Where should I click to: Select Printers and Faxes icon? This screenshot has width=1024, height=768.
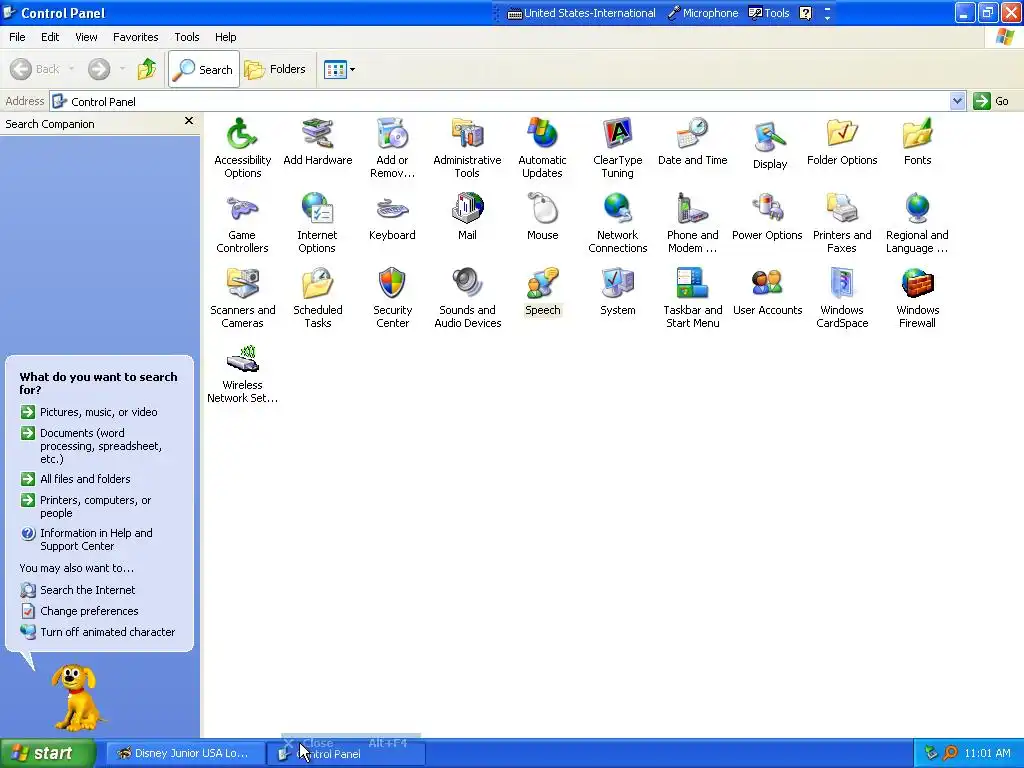click(x=842, y=222)
